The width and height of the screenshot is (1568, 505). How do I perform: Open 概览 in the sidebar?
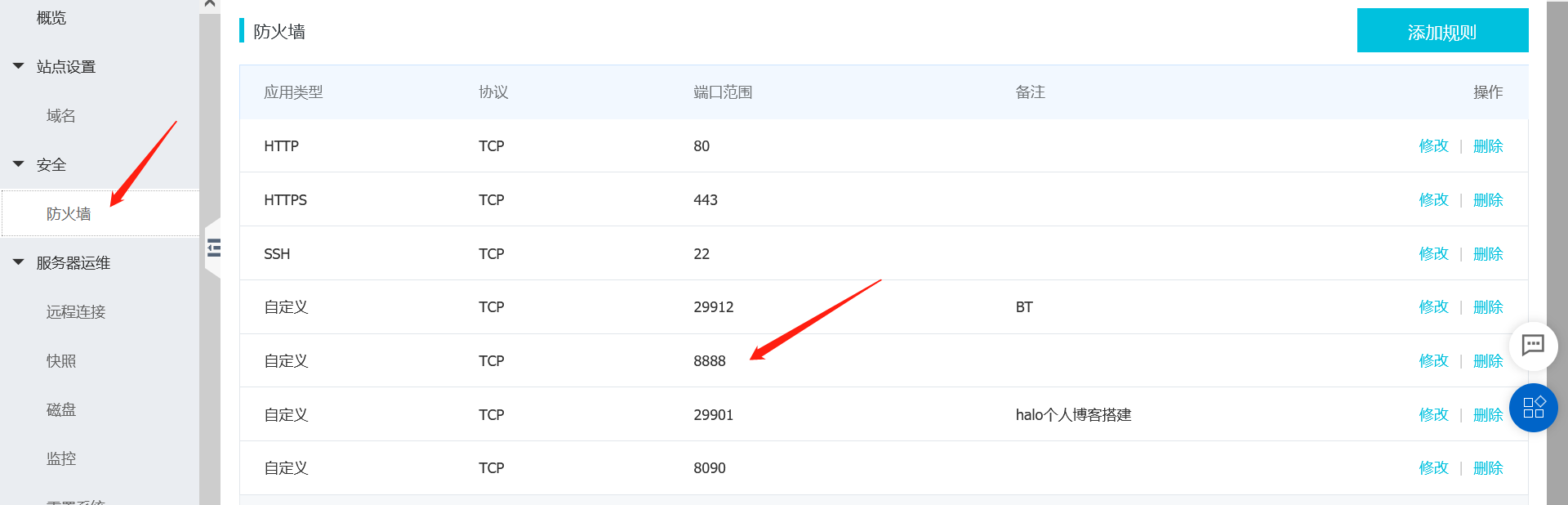tap(51, 18)
